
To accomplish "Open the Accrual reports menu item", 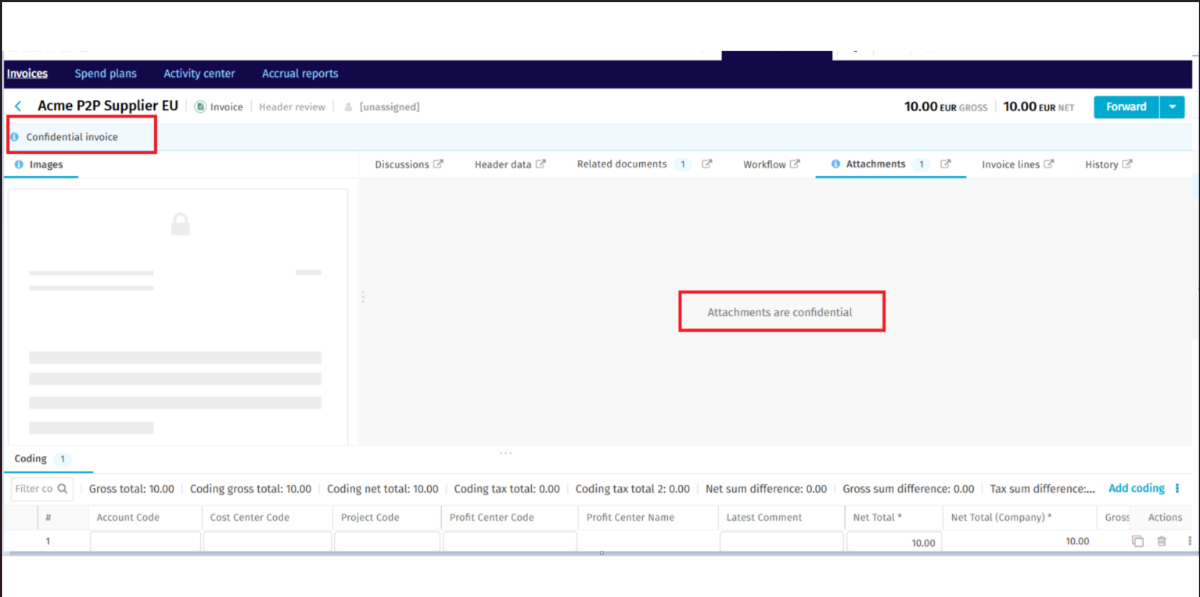I will click(x=300, y=72).
